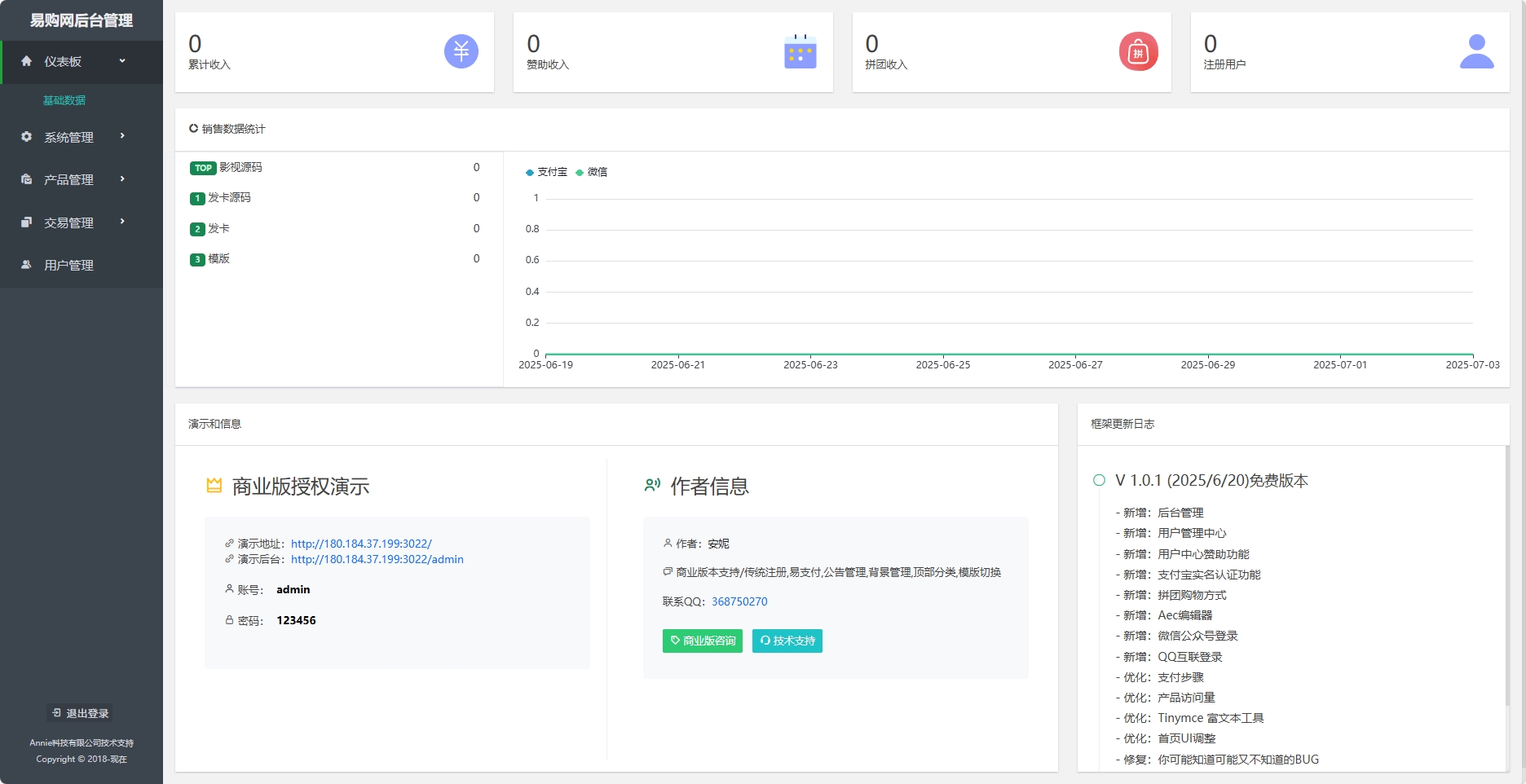
Task: Click the QQ number 368750270 link
Action: [739, 601]
